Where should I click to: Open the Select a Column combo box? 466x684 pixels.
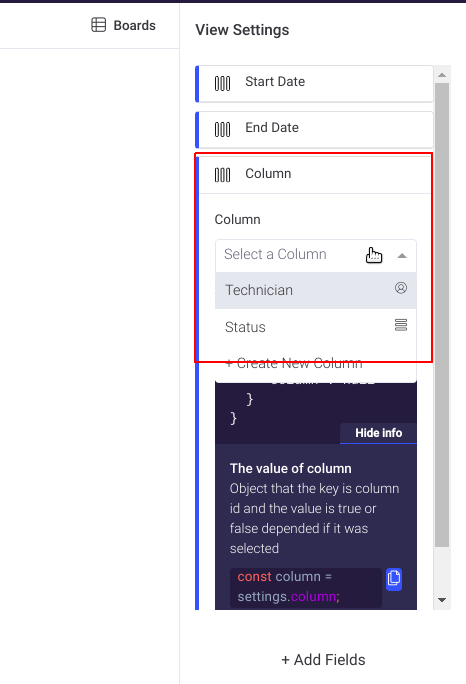pyautogui.click(x=315, y=255)
